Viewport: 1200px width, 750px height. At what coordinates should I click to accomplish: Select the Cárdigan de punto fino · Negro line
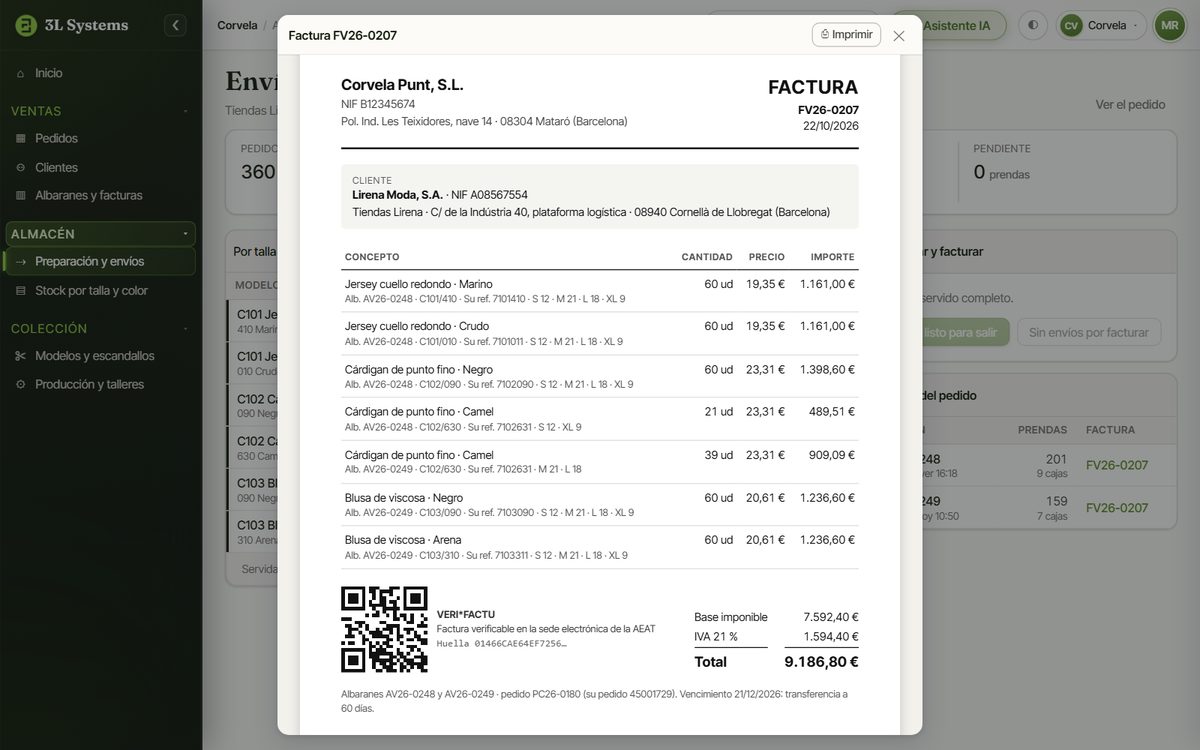600,376
